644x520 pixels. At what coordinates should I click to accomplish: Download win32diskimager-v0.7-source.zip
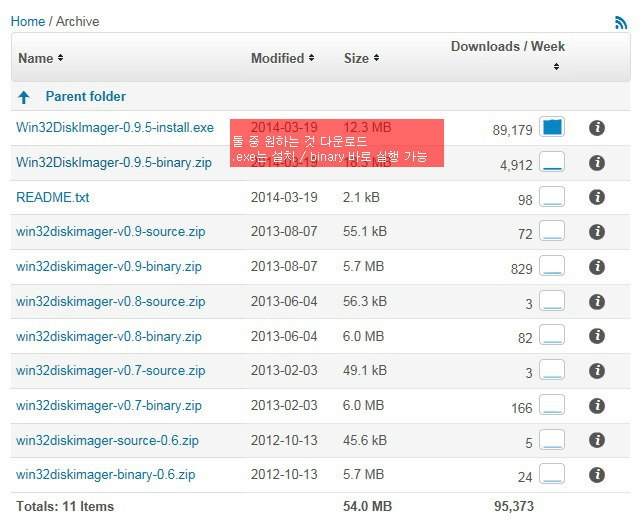pos(110,370)
